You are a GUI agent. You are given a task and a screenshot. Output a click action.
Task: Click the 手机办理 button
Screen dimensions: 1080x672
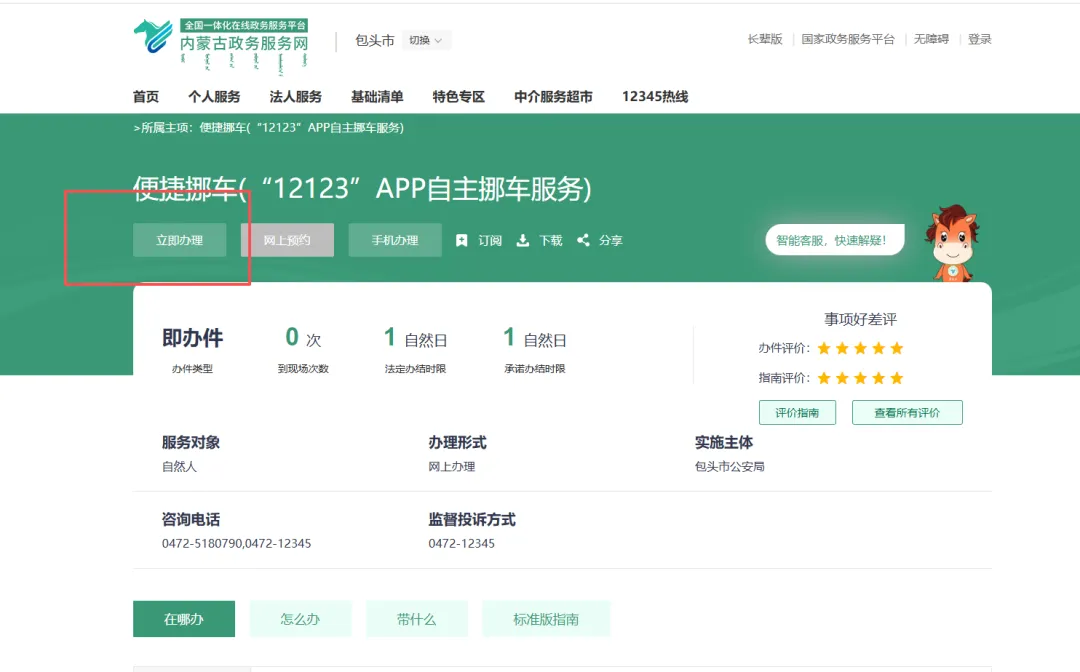coord(395,240)
